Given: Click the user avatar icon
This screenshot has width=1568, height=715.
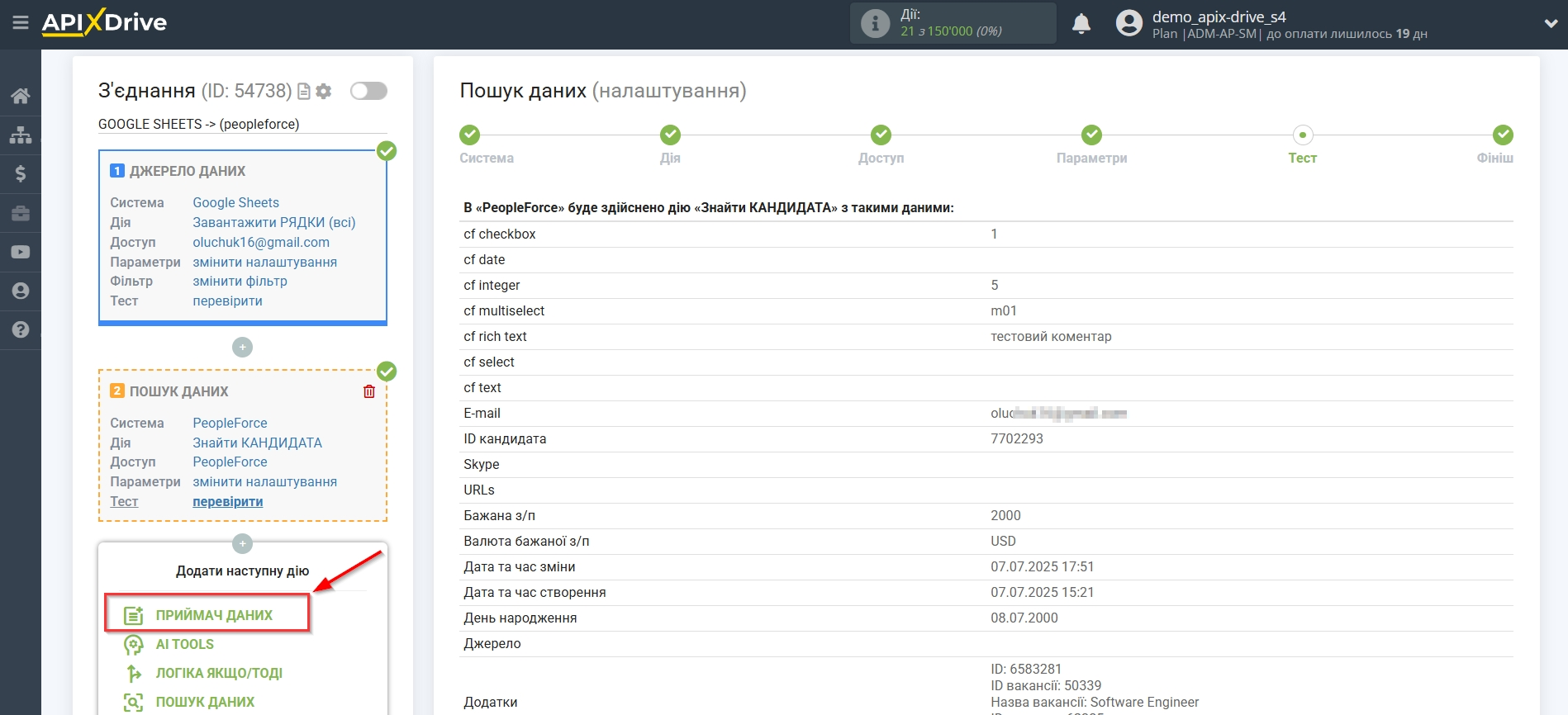Looking at the screenshot, I should (1129, 23).
